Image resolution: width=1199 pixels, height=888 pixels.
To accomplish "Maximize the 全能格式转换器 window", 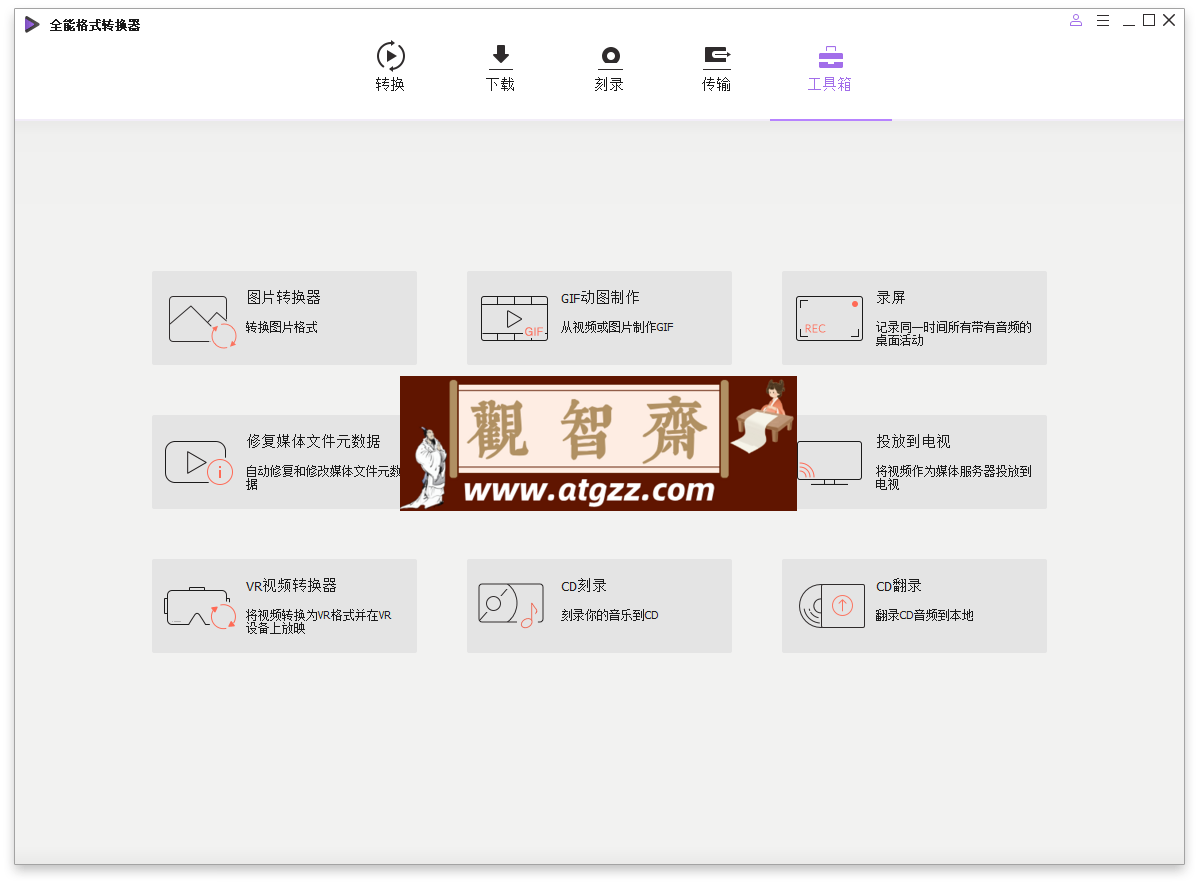I will [x=1149, y=21].
